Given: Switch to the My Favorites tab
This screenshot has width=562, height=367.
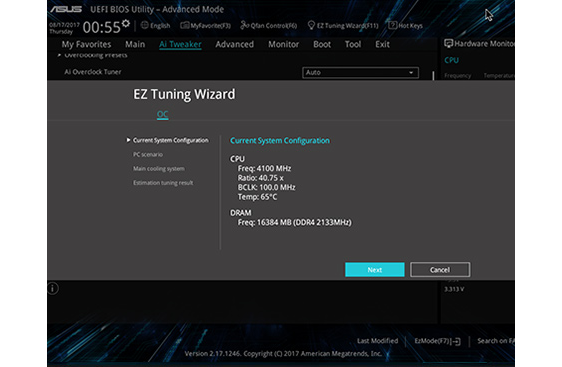Looking at the screenshot, I should (x=86, y=44).
